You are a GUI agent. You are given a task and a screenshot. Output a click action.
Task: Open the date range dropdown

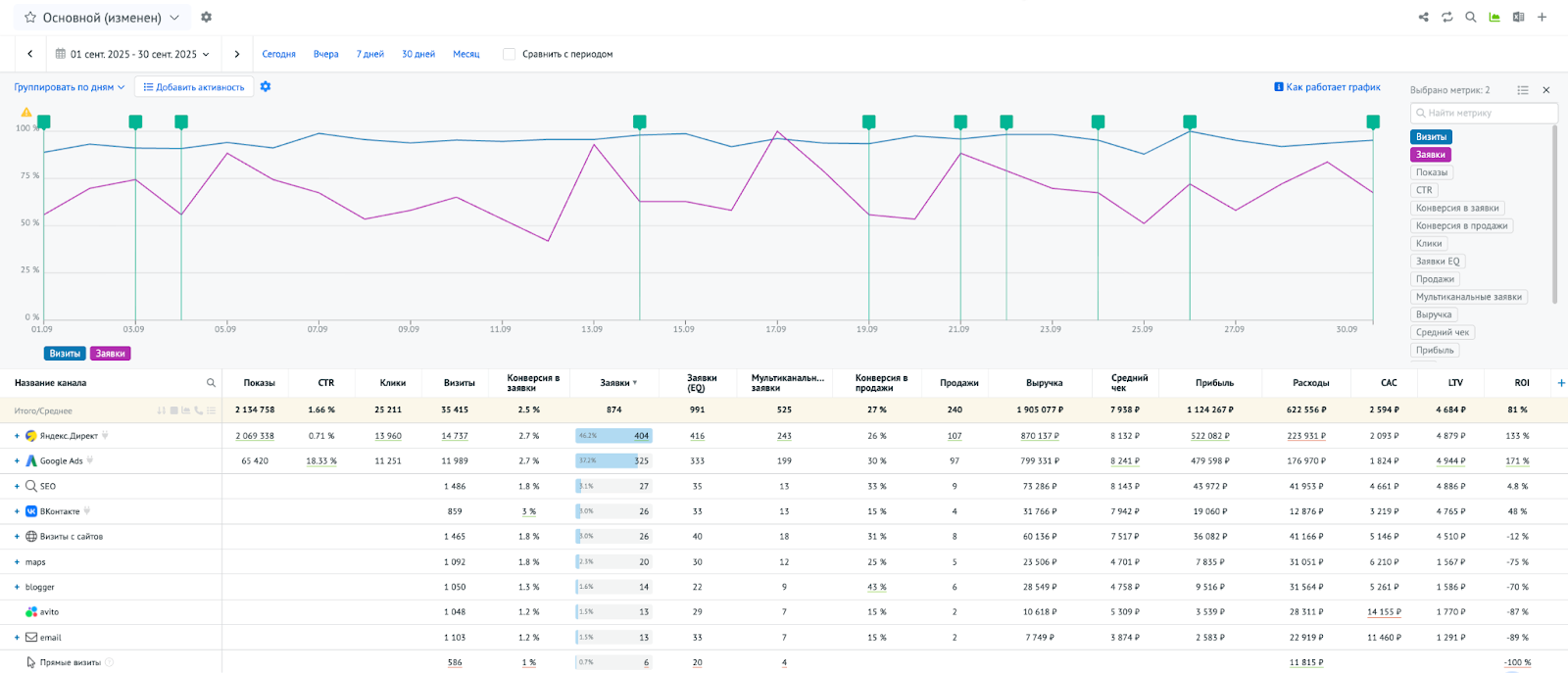[132, 54]
